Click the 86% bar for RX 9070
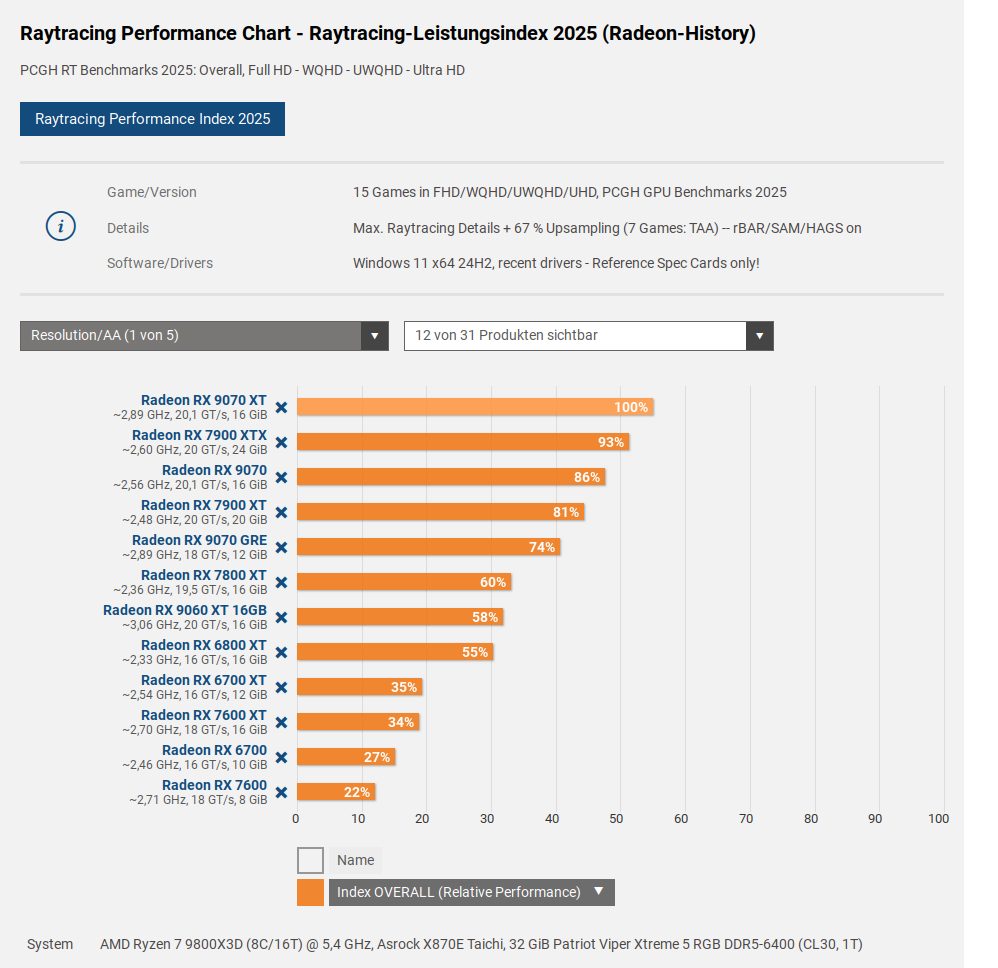The image size is (998, 968). click(x=451, y=477)
